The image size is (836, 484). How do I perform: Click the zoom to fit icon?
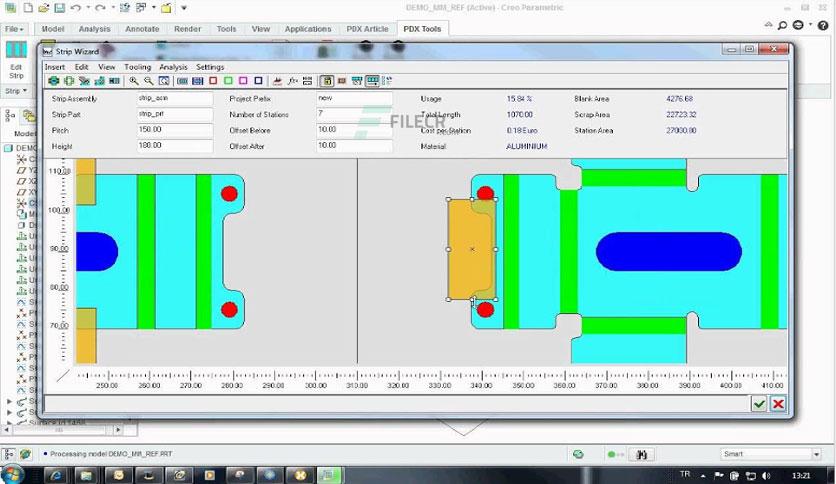click(164, 81)
